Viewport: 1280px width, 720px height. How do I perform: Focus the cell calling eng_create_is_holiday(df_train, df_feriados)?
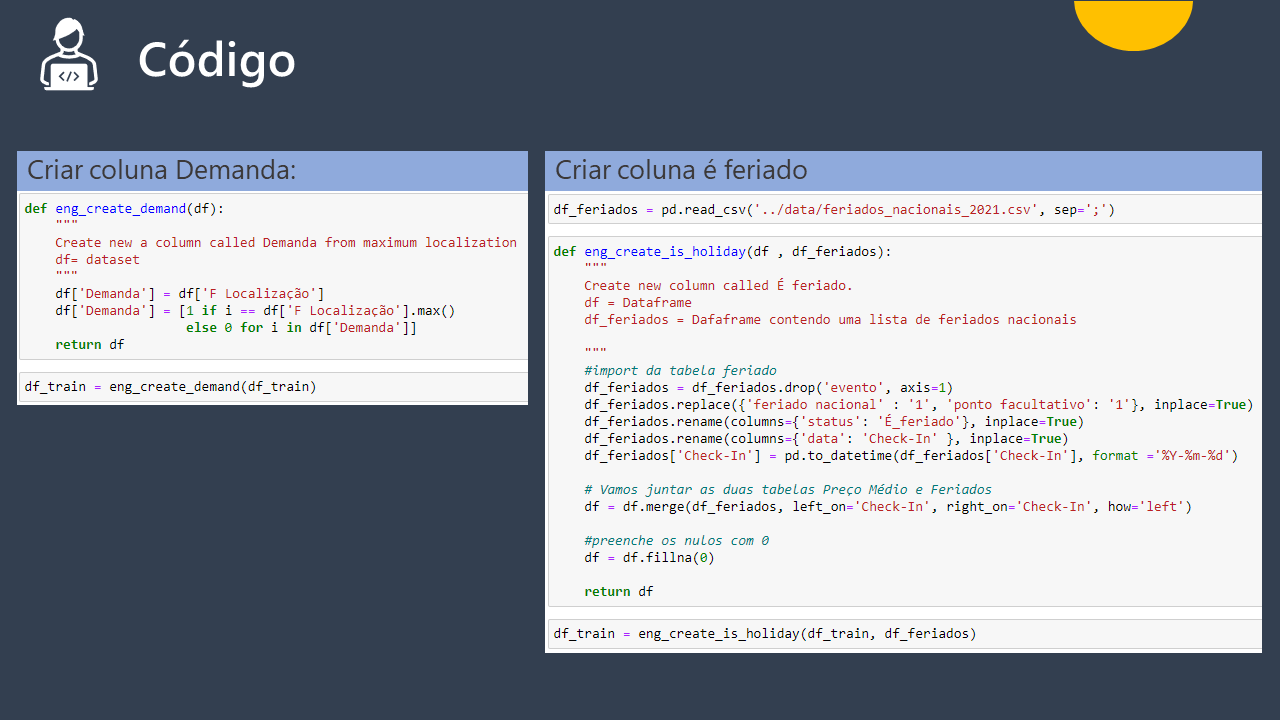pos(905,634)
